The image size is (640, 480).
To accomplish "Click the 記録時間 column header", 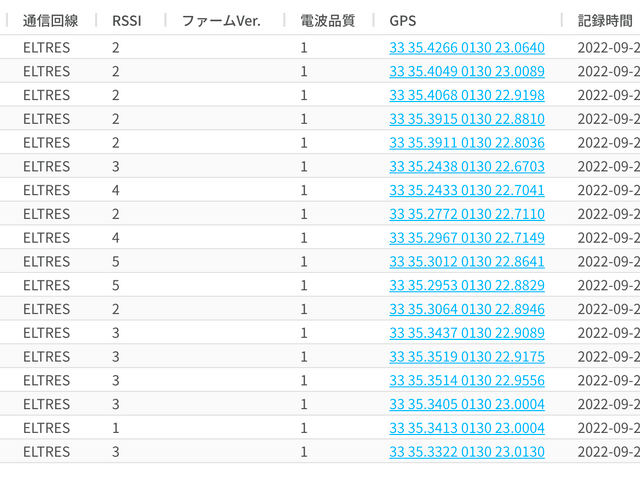I will coord(604,20).
